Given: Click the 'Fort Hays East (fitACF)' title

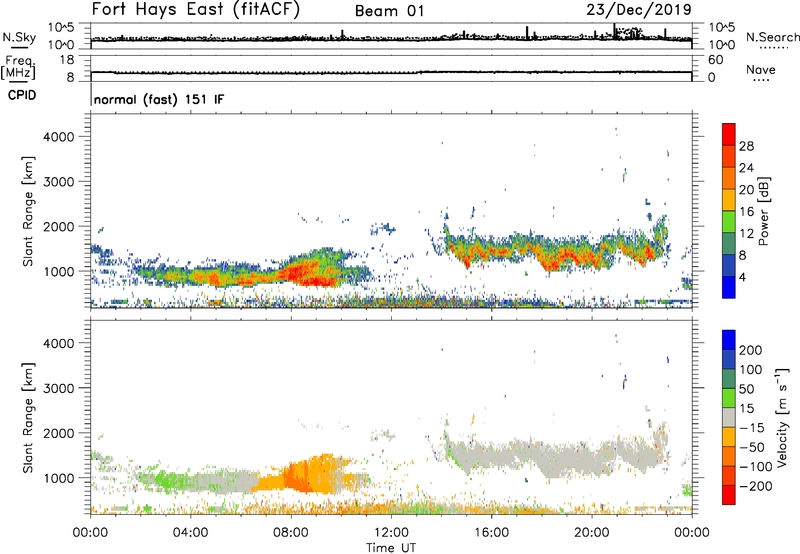Looking at the screenshot, I should [195, 9].
